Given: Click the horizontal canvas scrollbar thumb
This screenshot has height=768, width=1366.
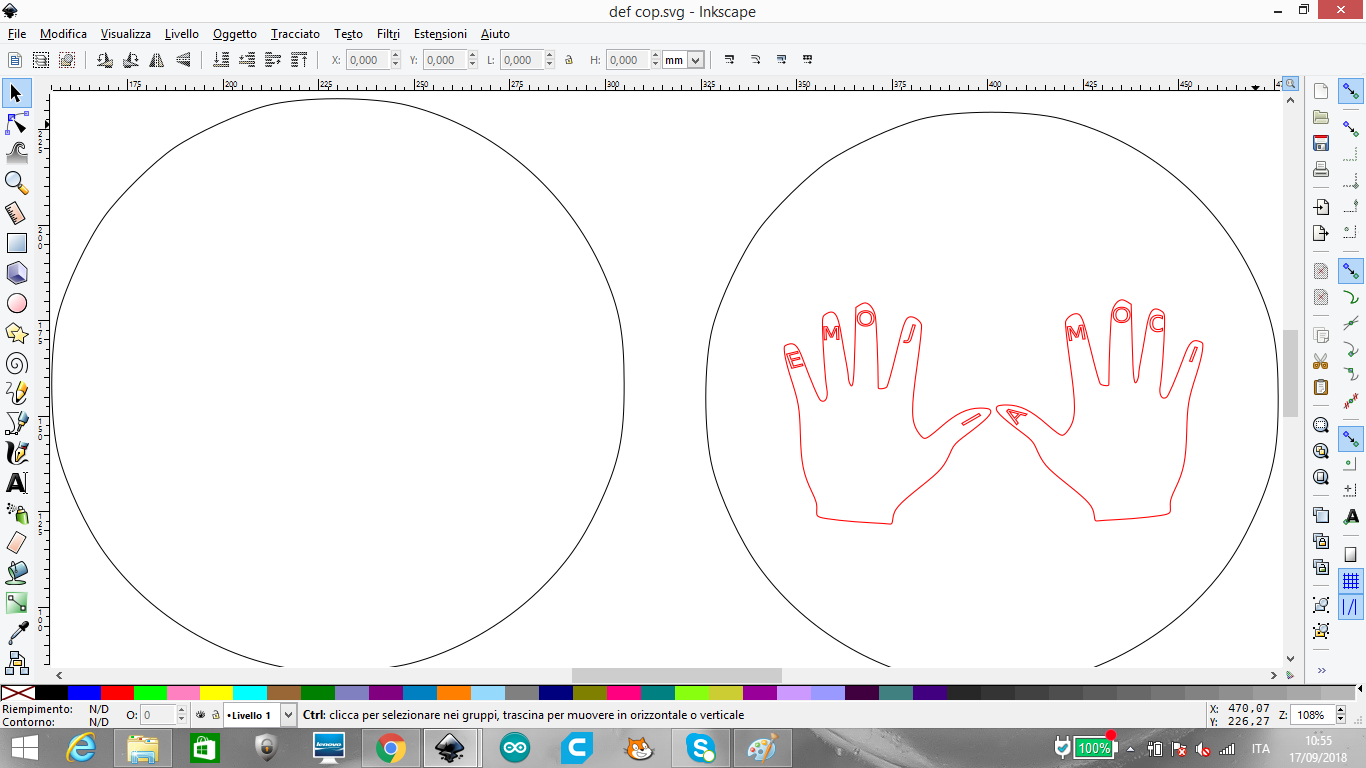Looking at the screenshot, I should (x=676, y=676).
